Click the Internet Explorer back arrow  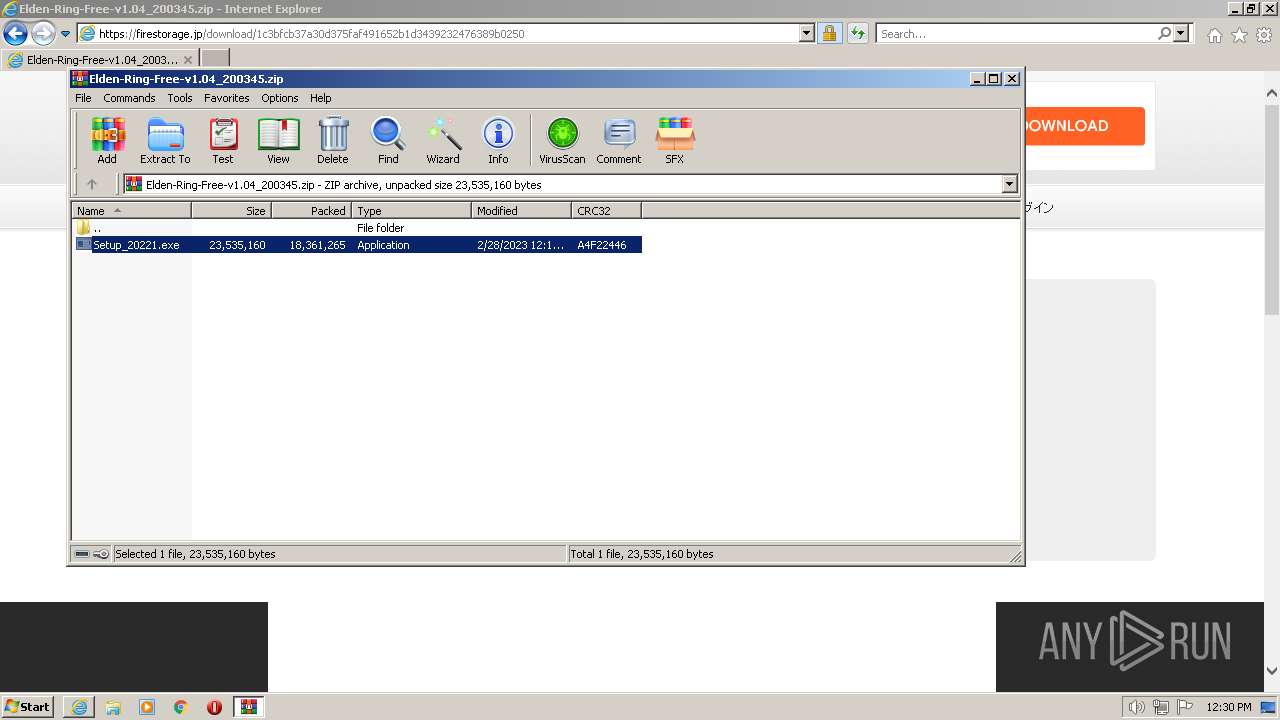(15, 34)
